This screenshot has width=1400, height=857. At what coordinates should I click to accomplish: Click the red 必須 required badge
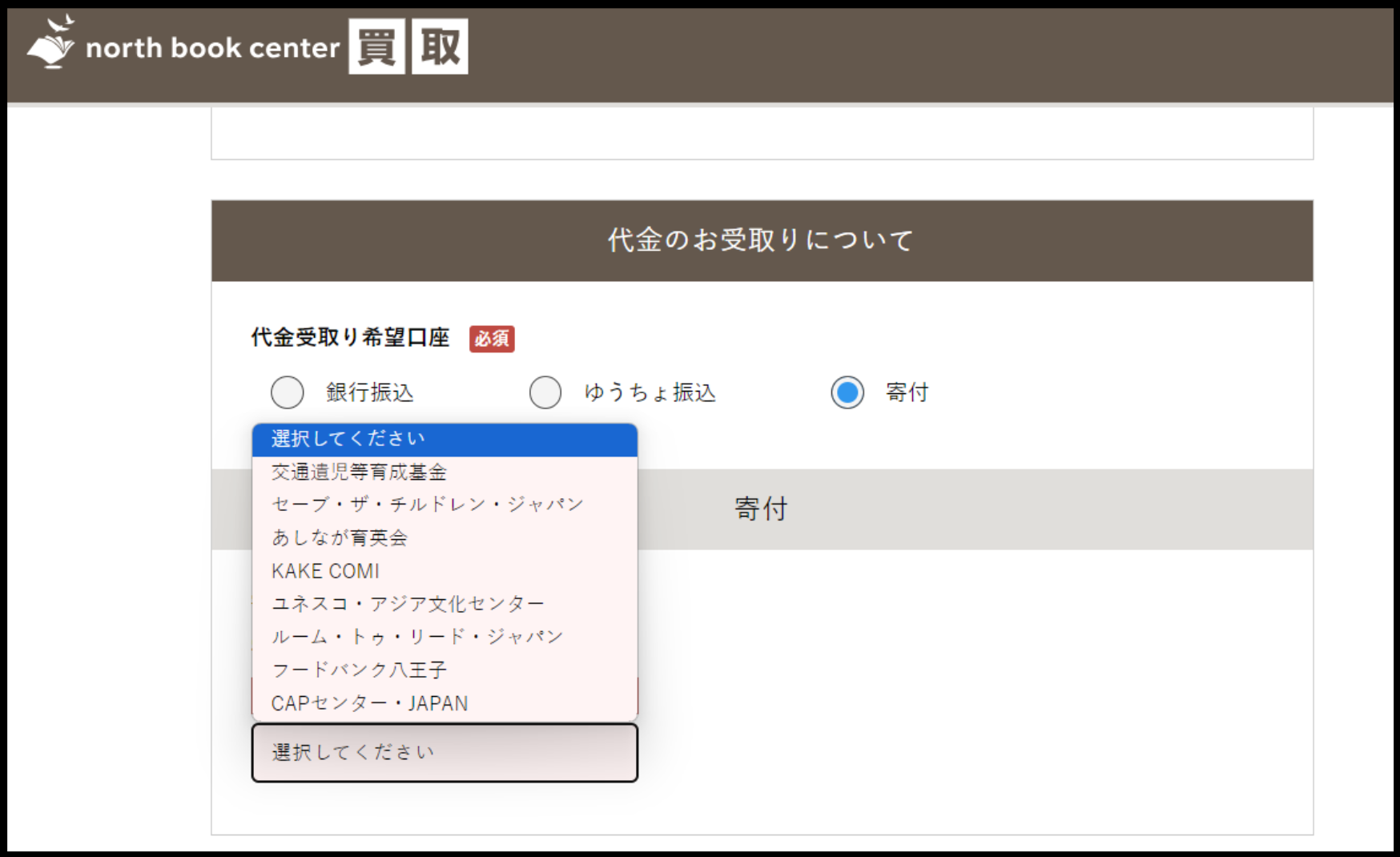tap(491, 339)
